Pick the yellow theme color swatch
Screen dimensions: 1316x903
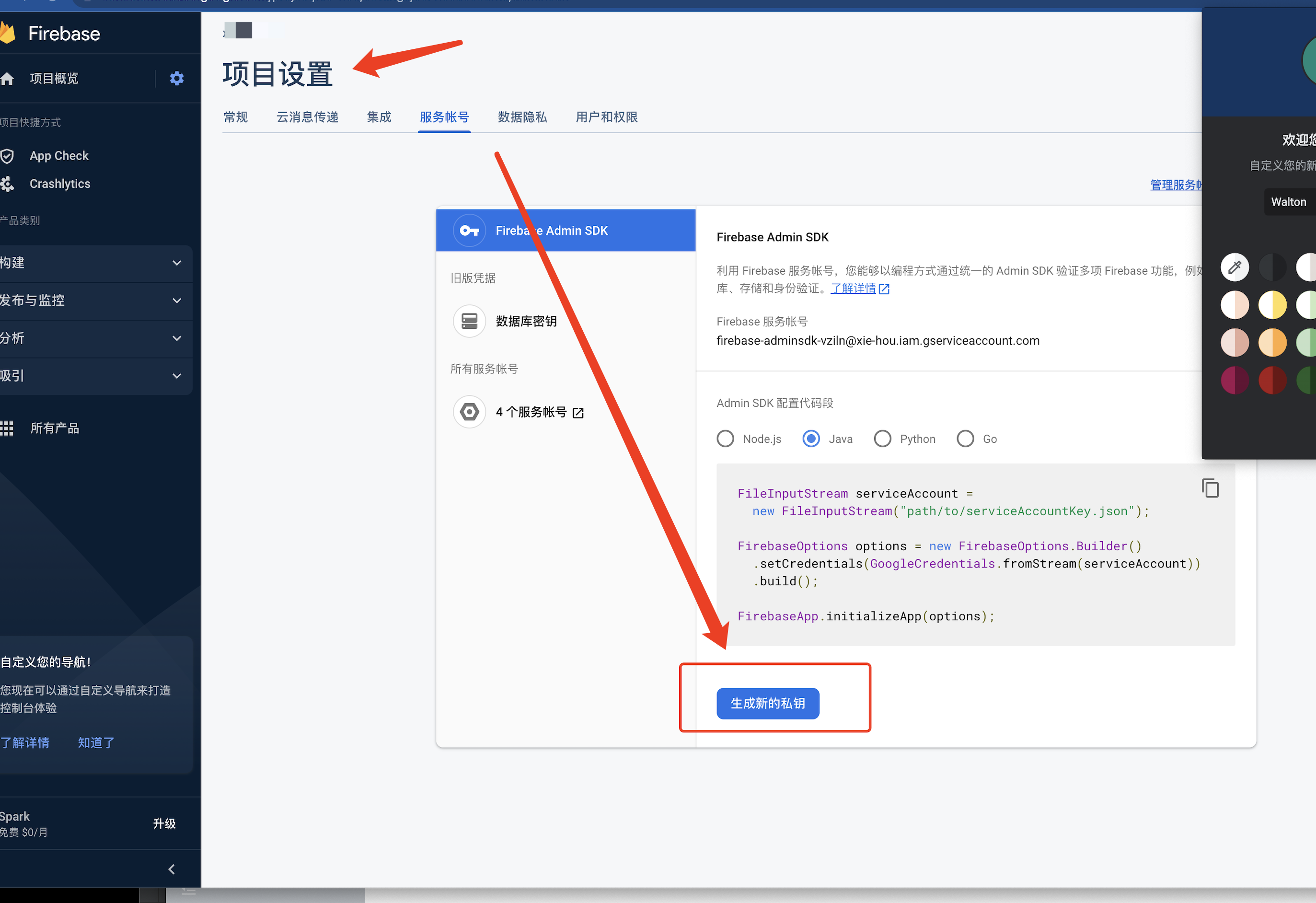(x=1272, y=305)
